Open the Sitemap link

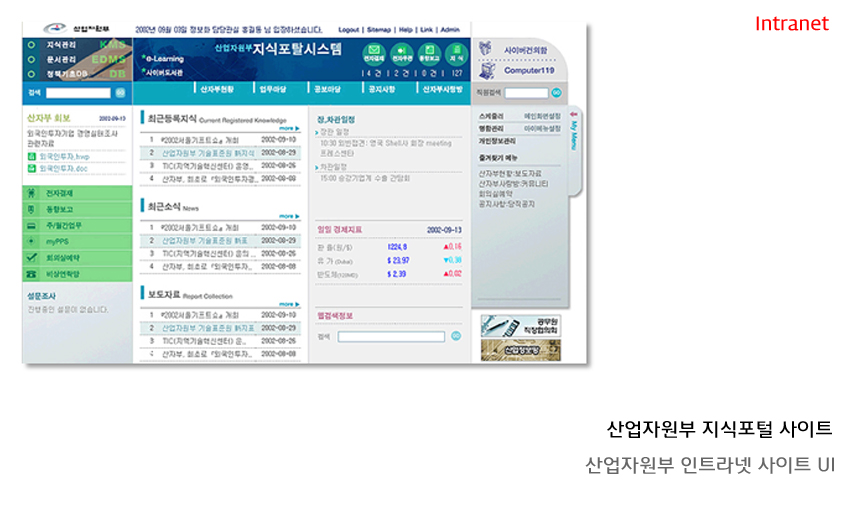[379, 30]
